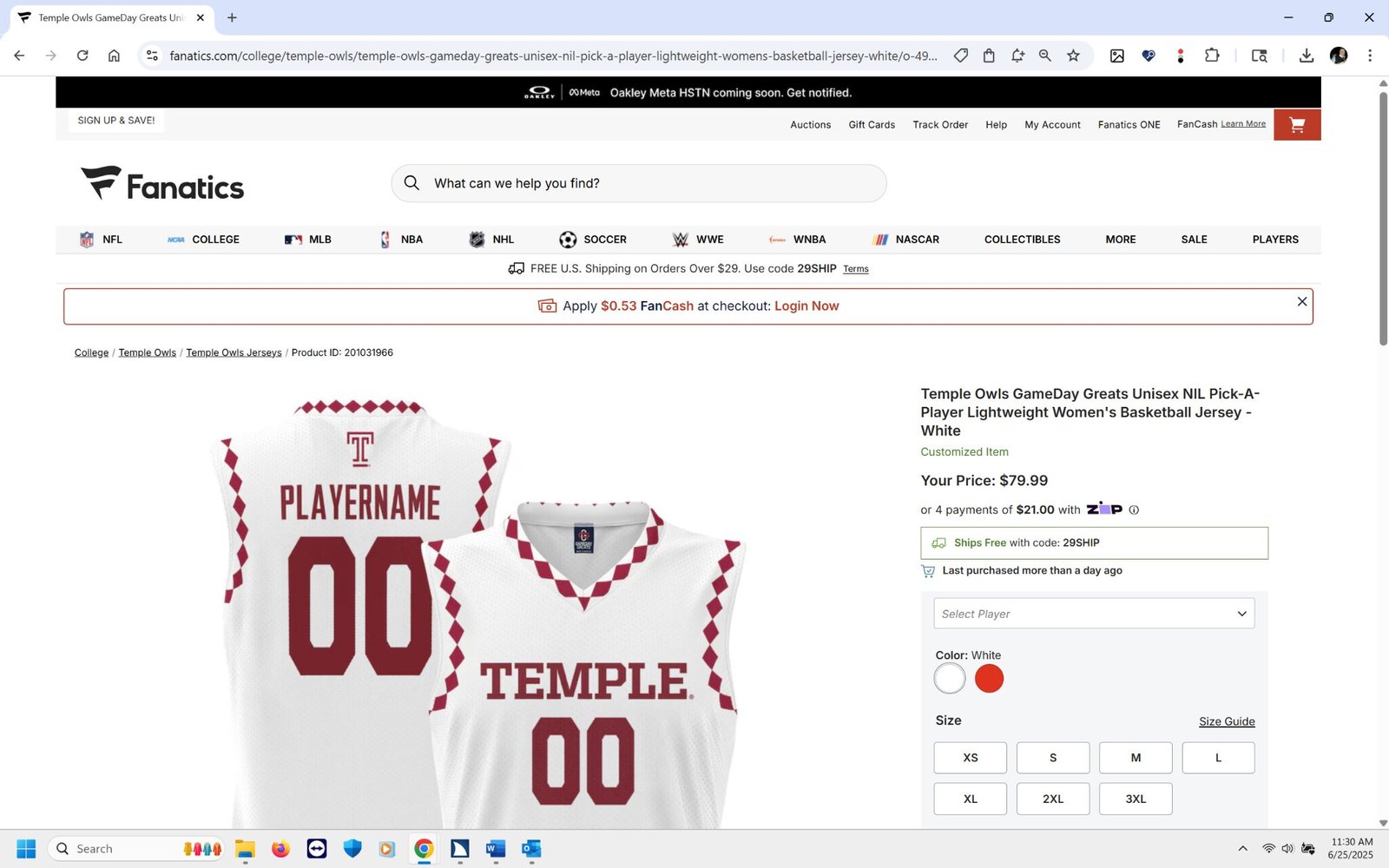Open File Explorer from taskbar
Viewport: 1389px width, 868px height.
(x=245, y=849)
